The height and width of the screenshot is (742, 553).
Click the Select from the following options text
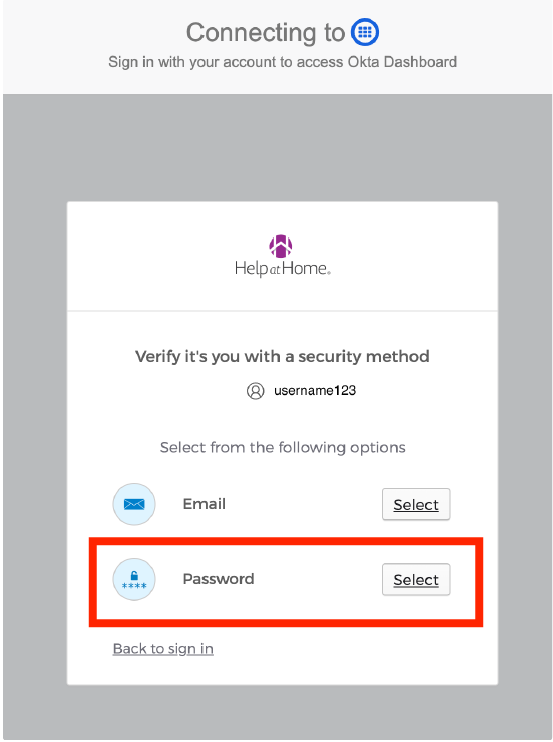[282, 448]
